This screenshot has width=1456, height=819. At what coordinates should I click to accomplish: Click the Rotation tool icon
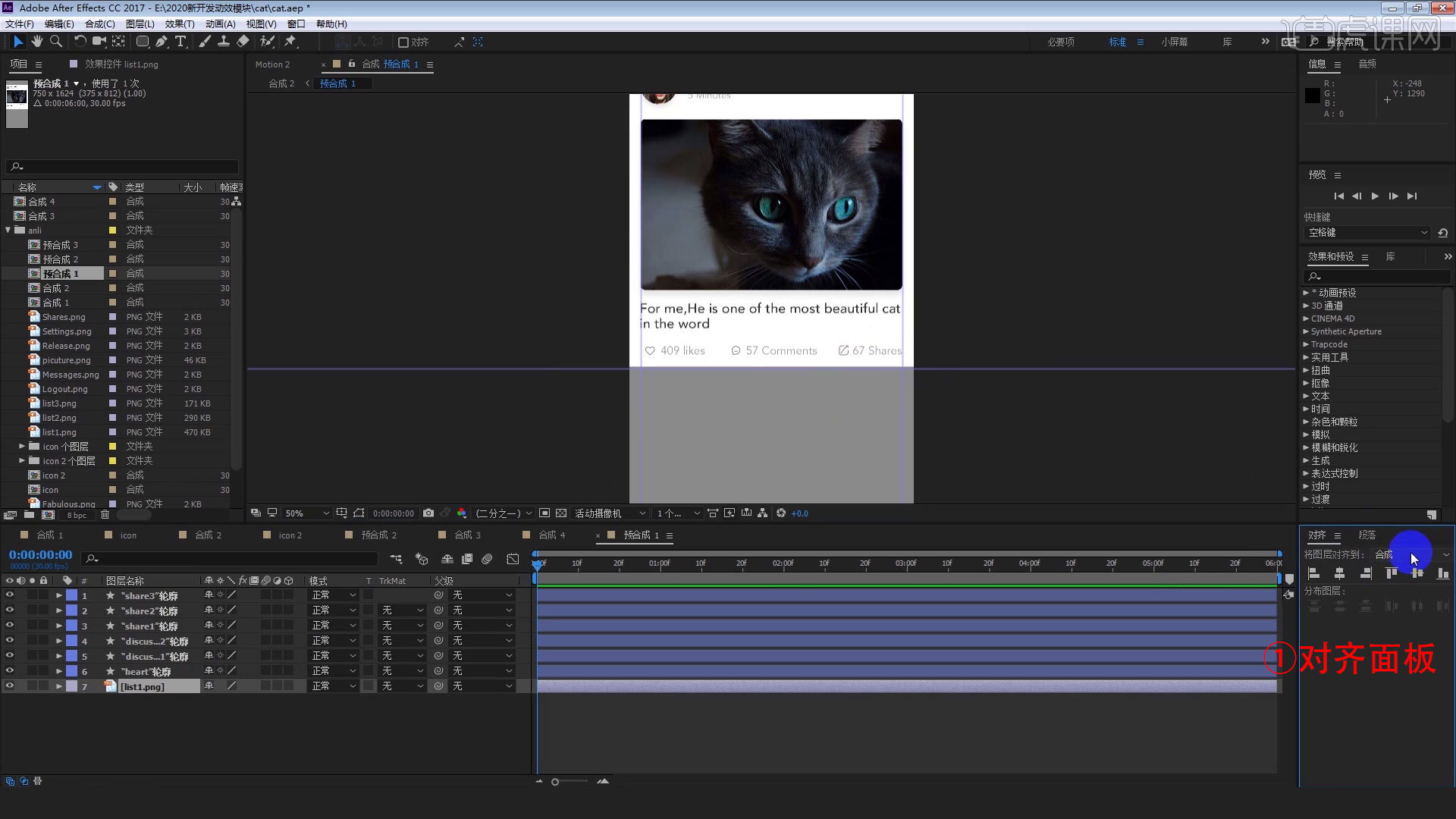pyautogui.click(x=79, y=41)
